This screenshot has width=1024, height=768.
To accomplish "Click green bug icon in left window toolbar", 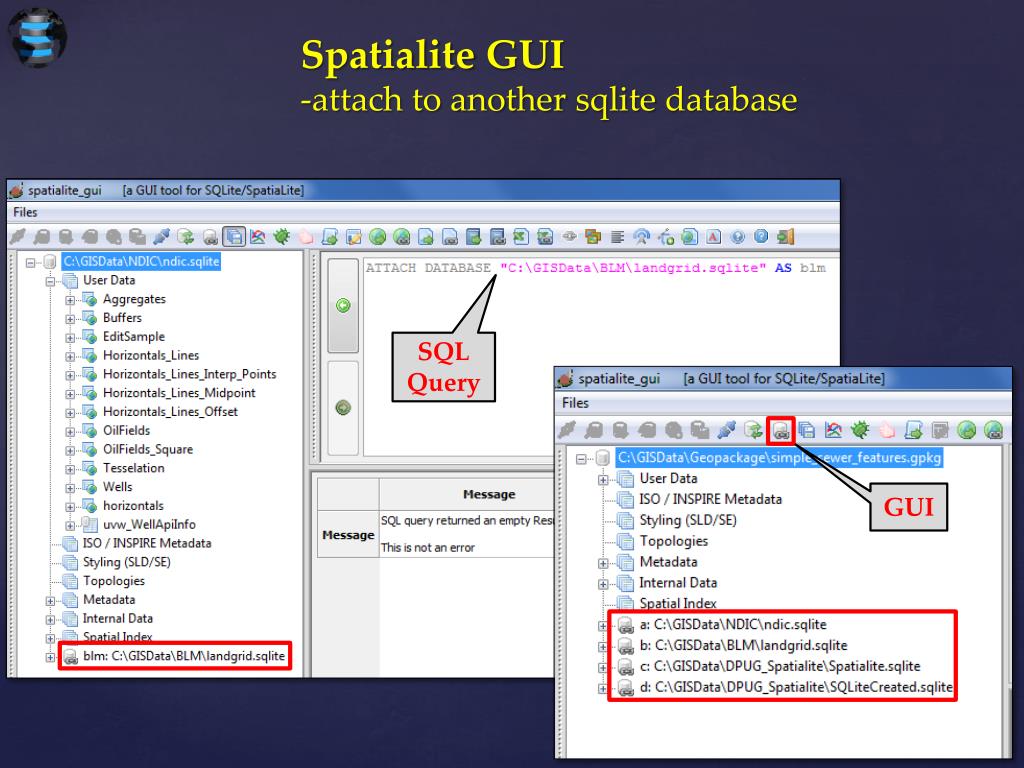I will [x=282, y=236].
